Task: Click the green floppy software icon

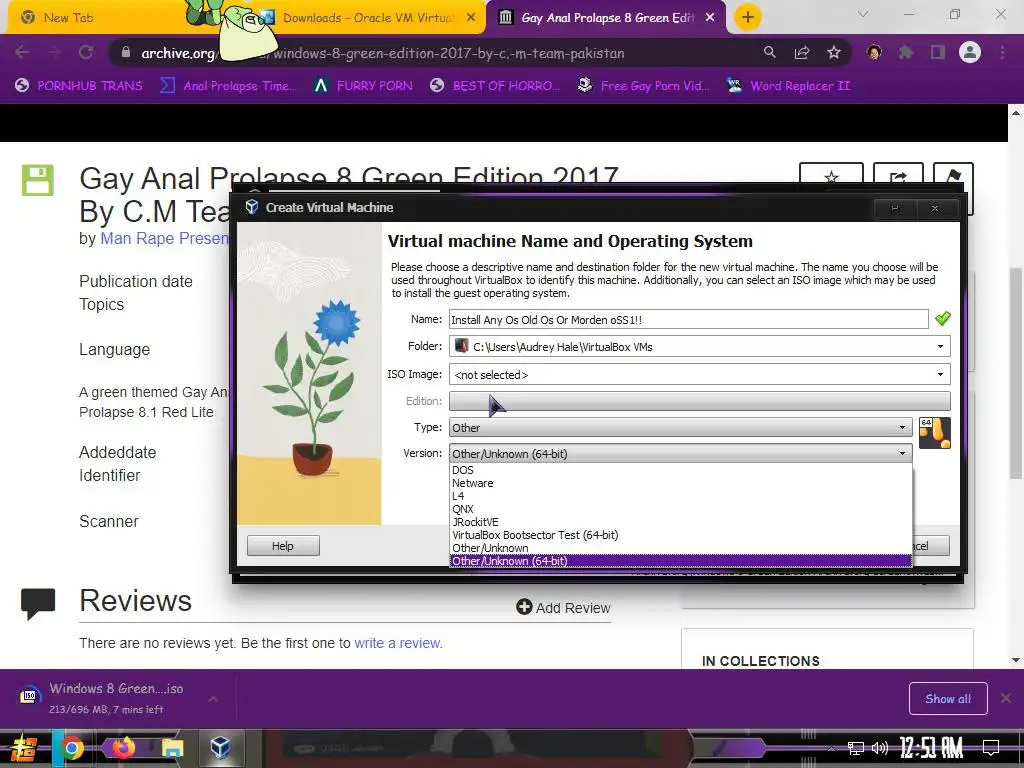Action: (x=38, y=180)
